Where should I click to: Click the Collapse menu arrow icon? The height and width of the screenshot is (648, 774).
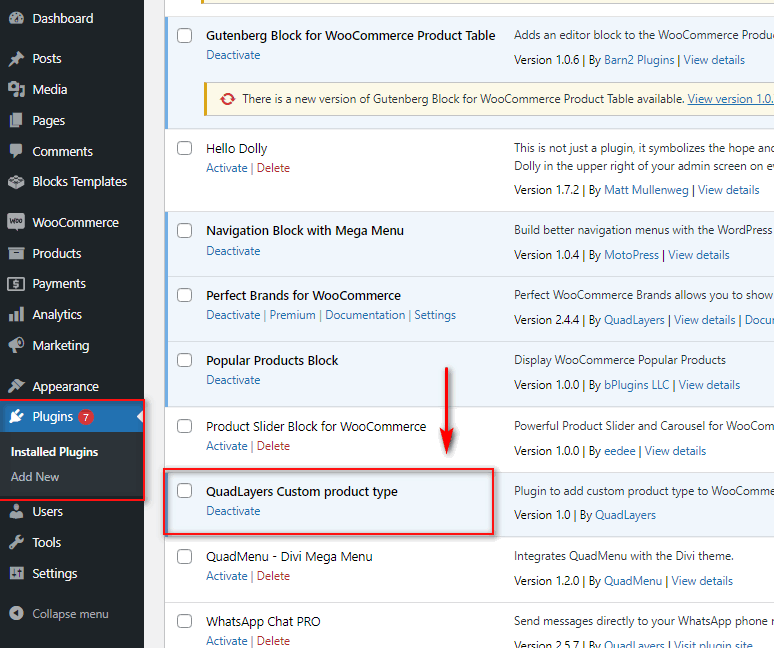[16, 613]
